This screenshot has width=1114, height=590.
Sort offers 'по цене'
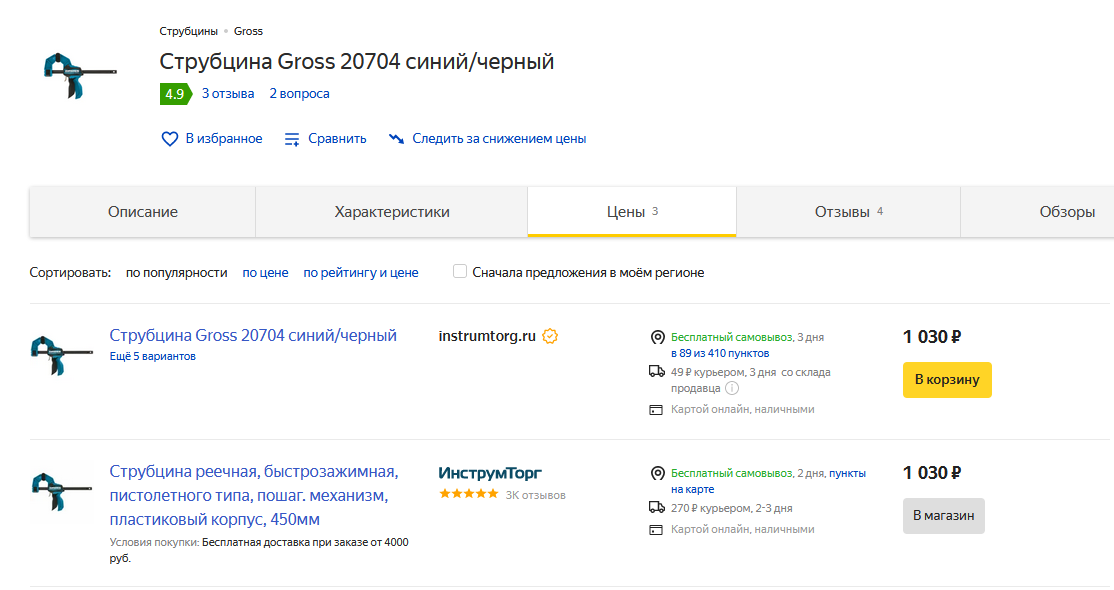(265, 272)
